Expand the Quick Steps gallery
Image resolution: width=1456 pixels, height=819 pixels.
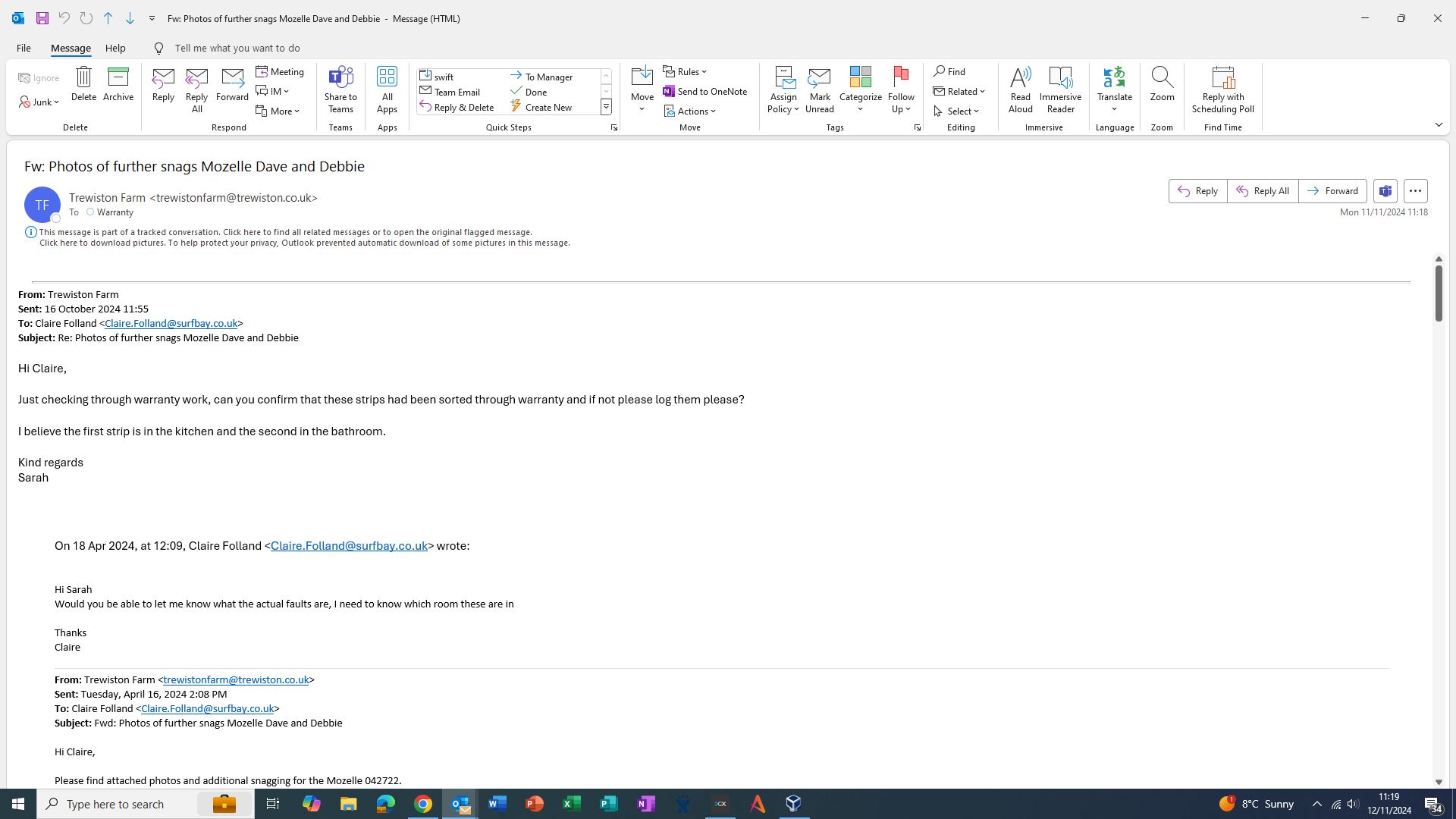tap(606, 108)
